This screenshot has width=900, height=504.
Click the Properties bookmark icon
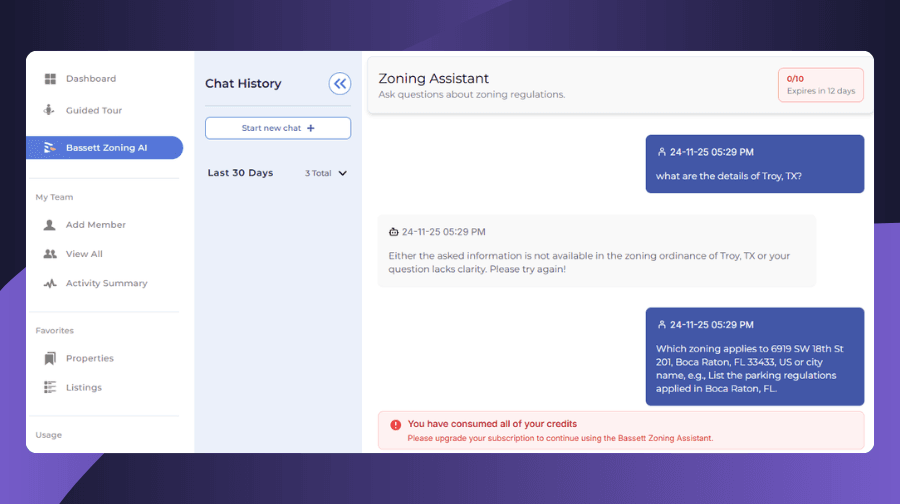point(50,358)
